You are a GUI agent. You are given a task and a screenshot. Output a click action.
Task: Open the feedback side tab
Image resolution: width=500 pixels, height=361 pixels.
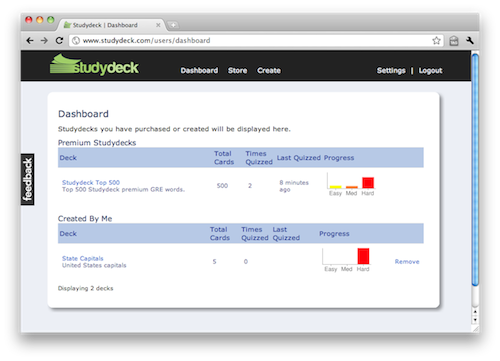click(28, 180)
